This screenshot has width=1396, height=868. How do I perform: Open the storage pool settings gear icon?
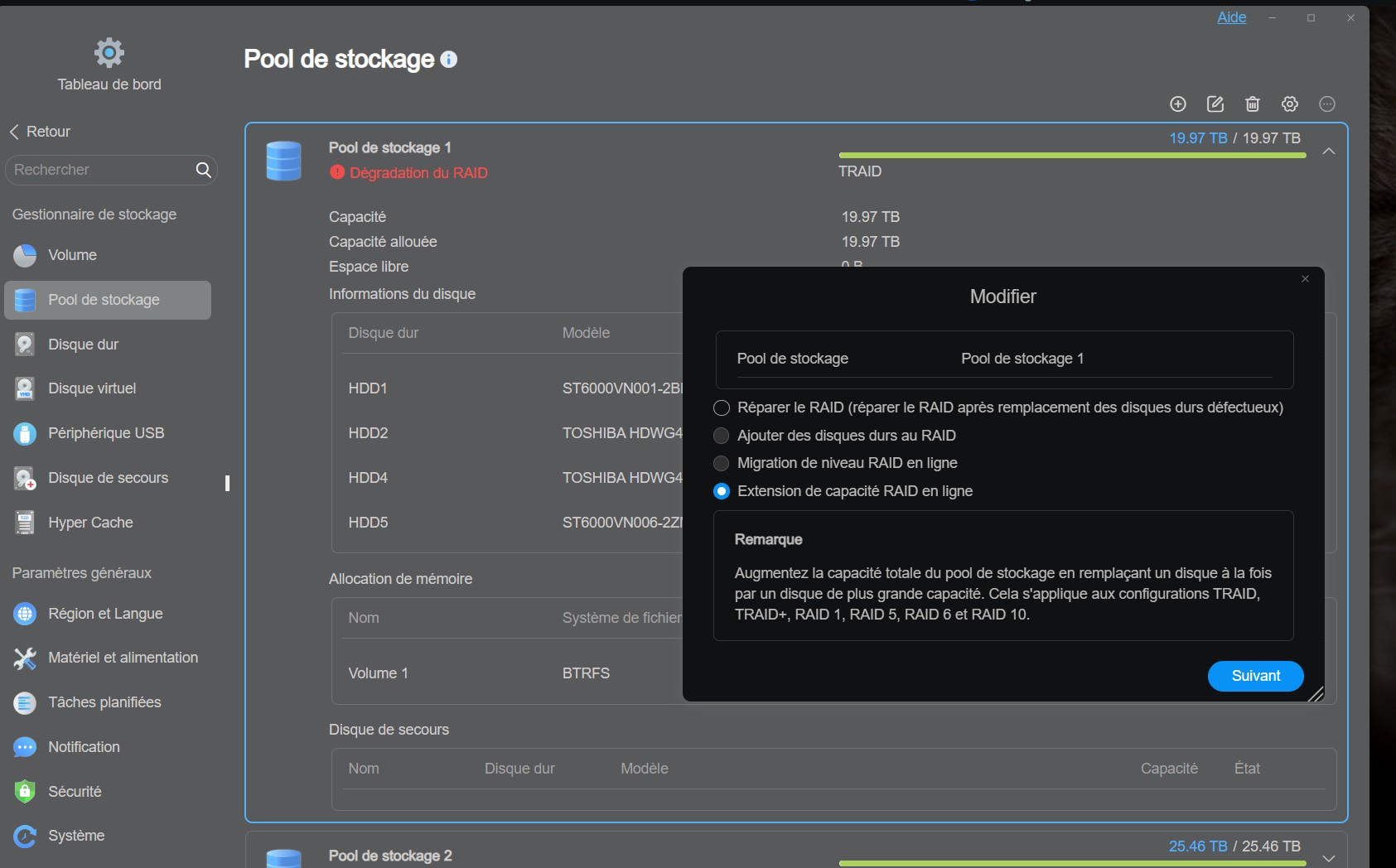(1290, 104)
